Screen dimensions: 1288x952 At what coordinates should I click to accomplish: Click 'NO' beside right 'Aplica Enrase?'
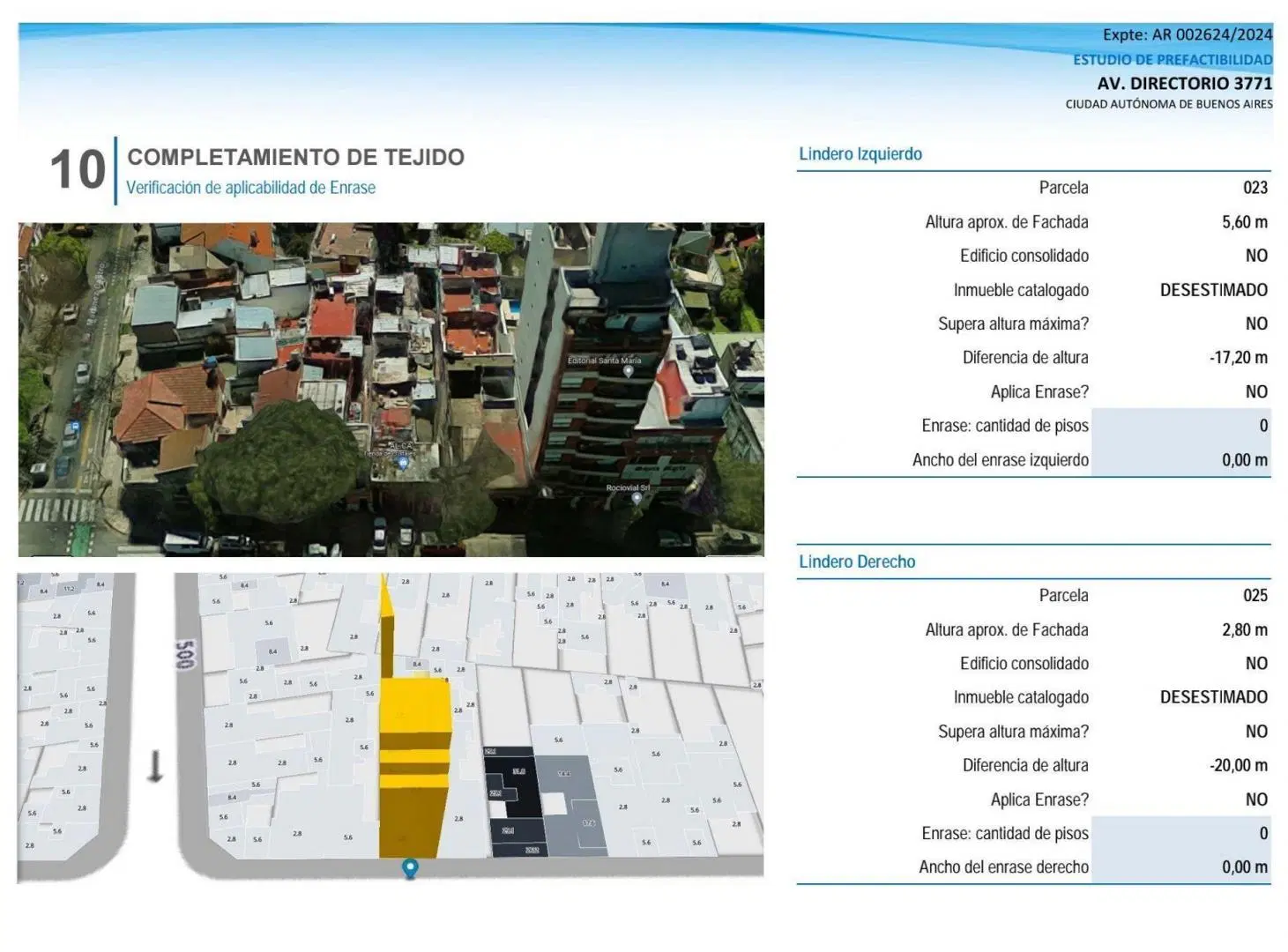pyautogui.click(x=1256, y=800)
